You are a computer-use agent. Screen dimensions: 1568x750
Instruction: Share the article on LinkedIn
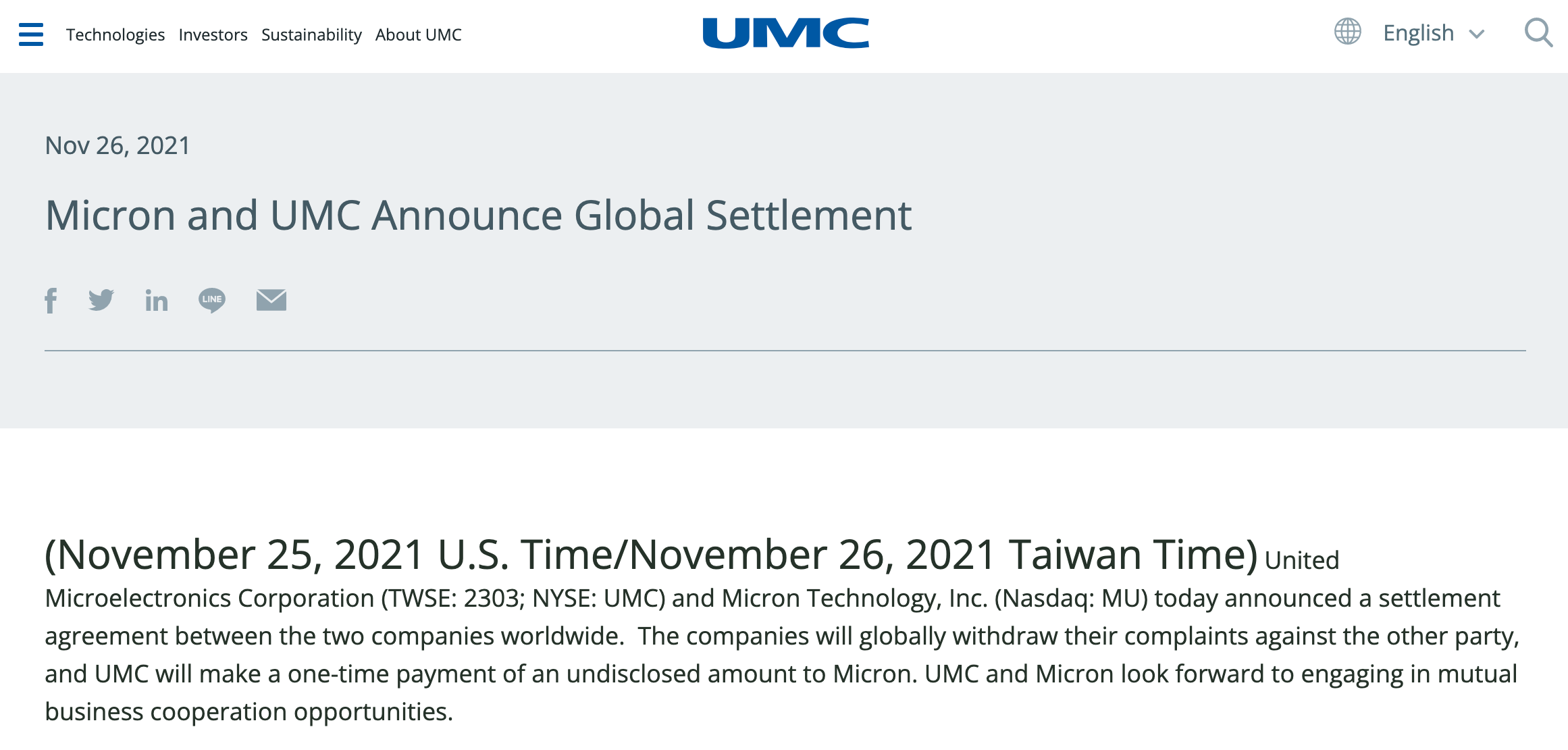(x=157, y=301)
